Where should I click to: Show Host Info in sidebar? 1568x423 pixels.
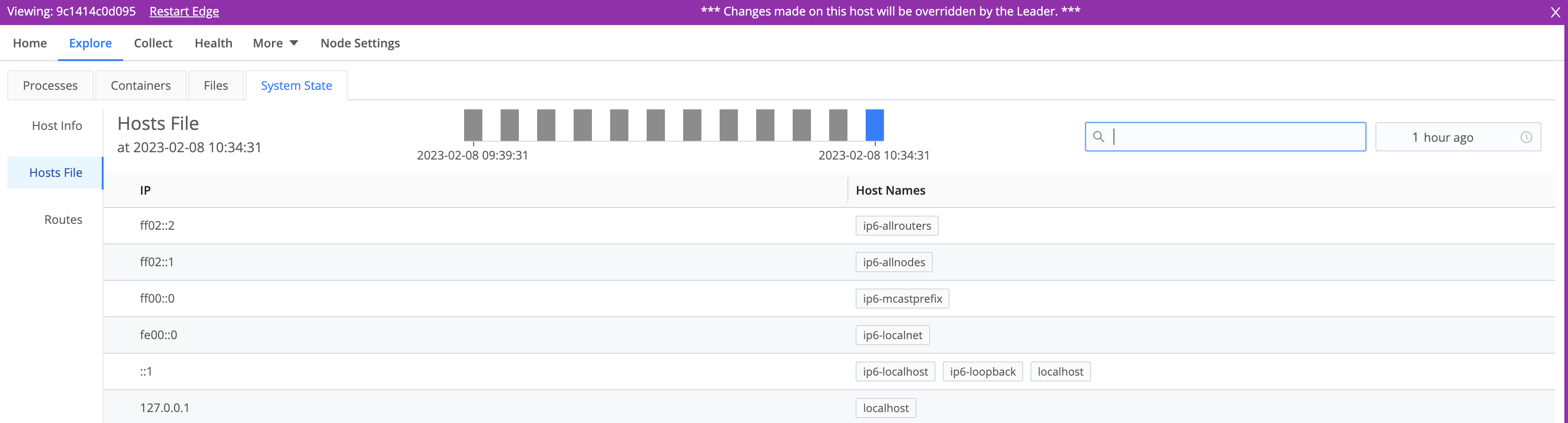(x=57, y=126)
